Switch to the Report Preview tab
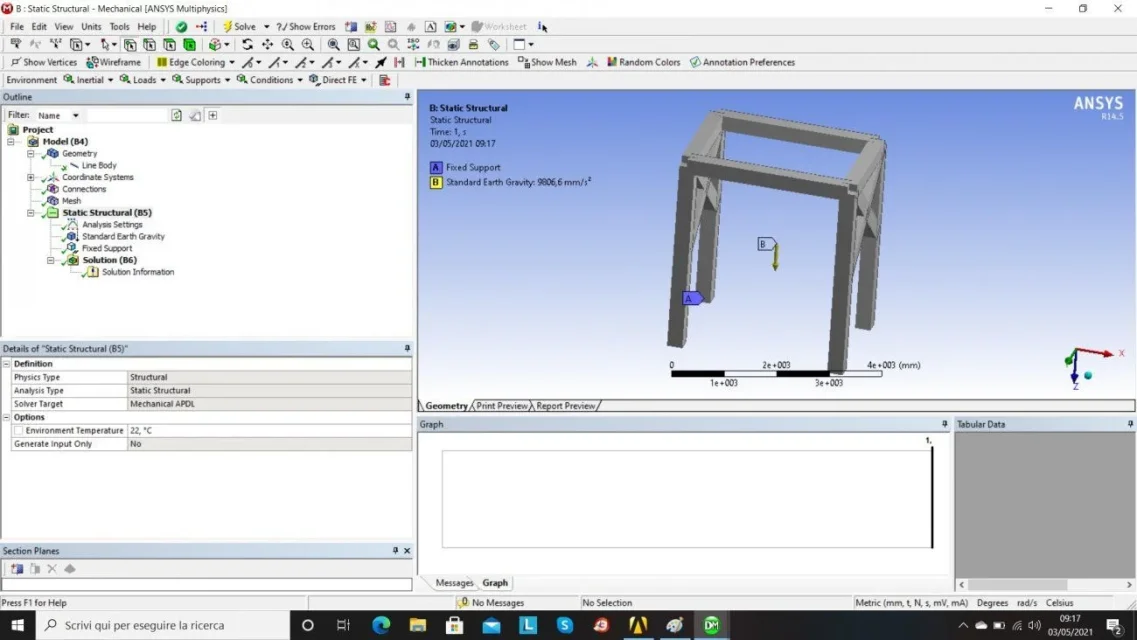This screenshot has height=640, width=1137. click(566, 406)
